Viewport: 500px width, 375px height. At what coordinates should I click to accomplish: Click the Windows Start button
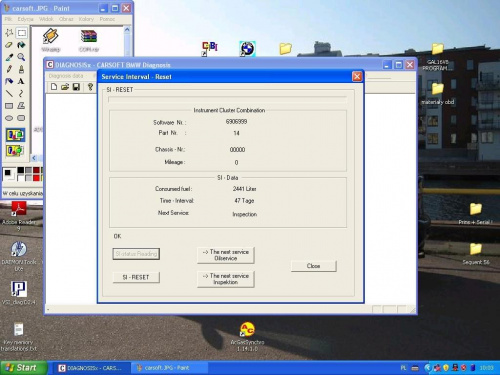pyautogui.click(x=23, y=368)
